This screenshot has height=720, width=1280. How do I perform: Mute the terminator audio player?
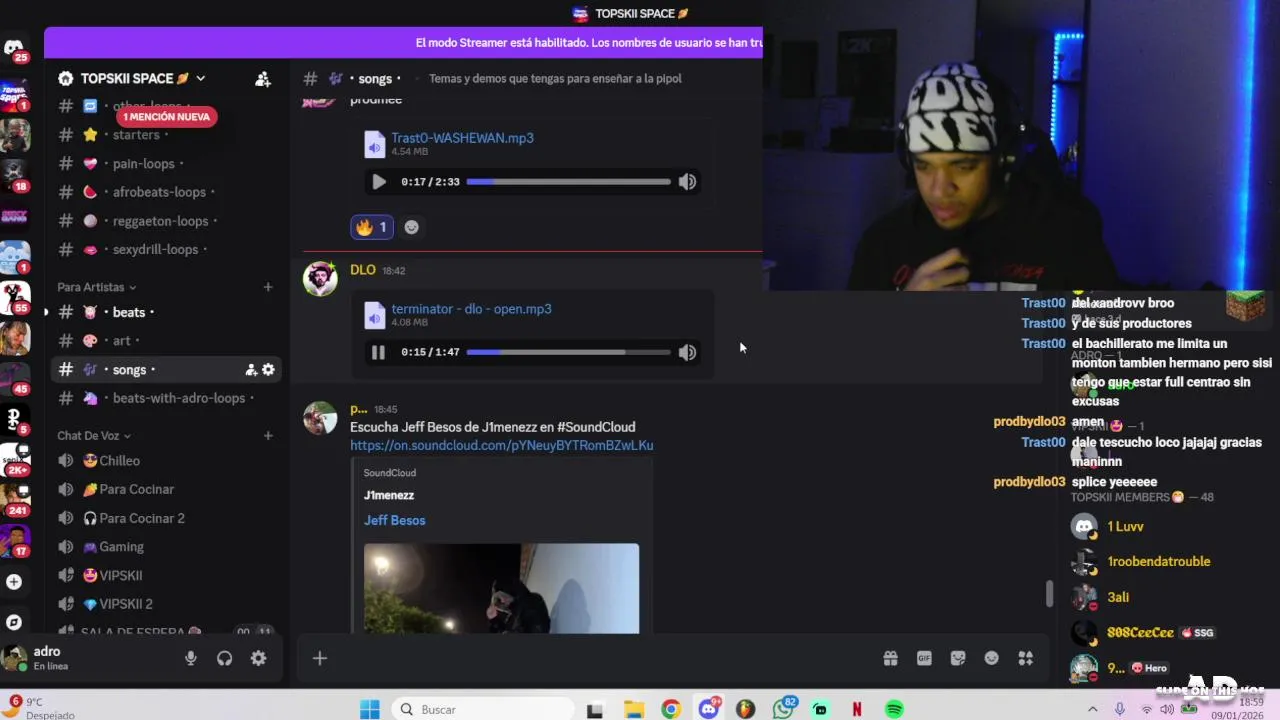coord(687,352)
